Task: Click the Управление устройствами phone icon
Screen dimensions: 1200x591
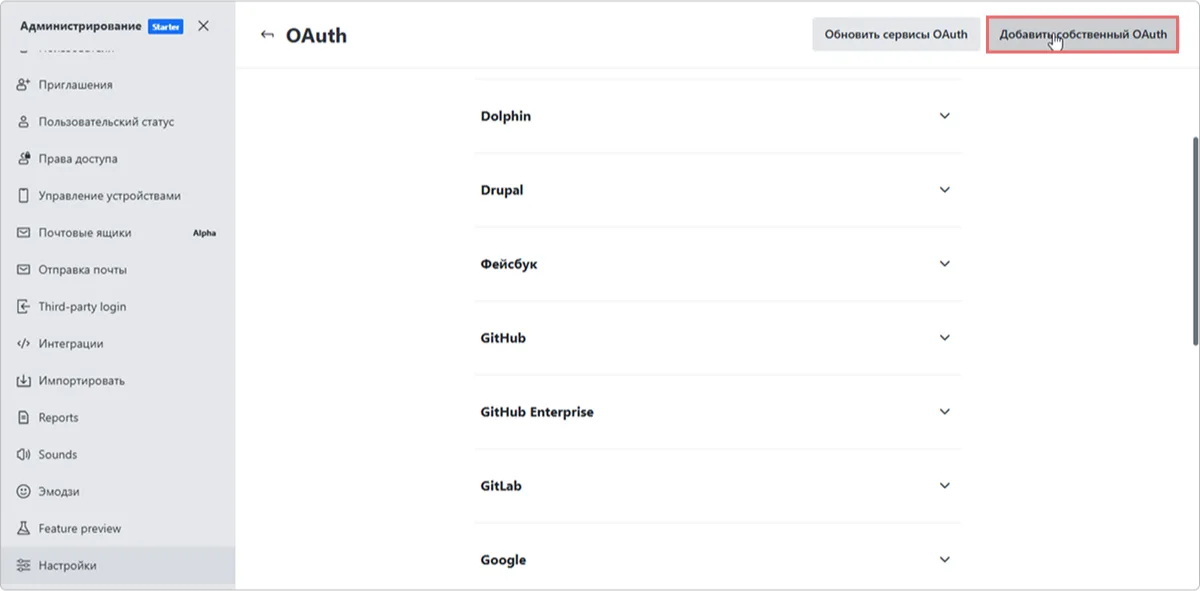Action: [x=23, y=196]
